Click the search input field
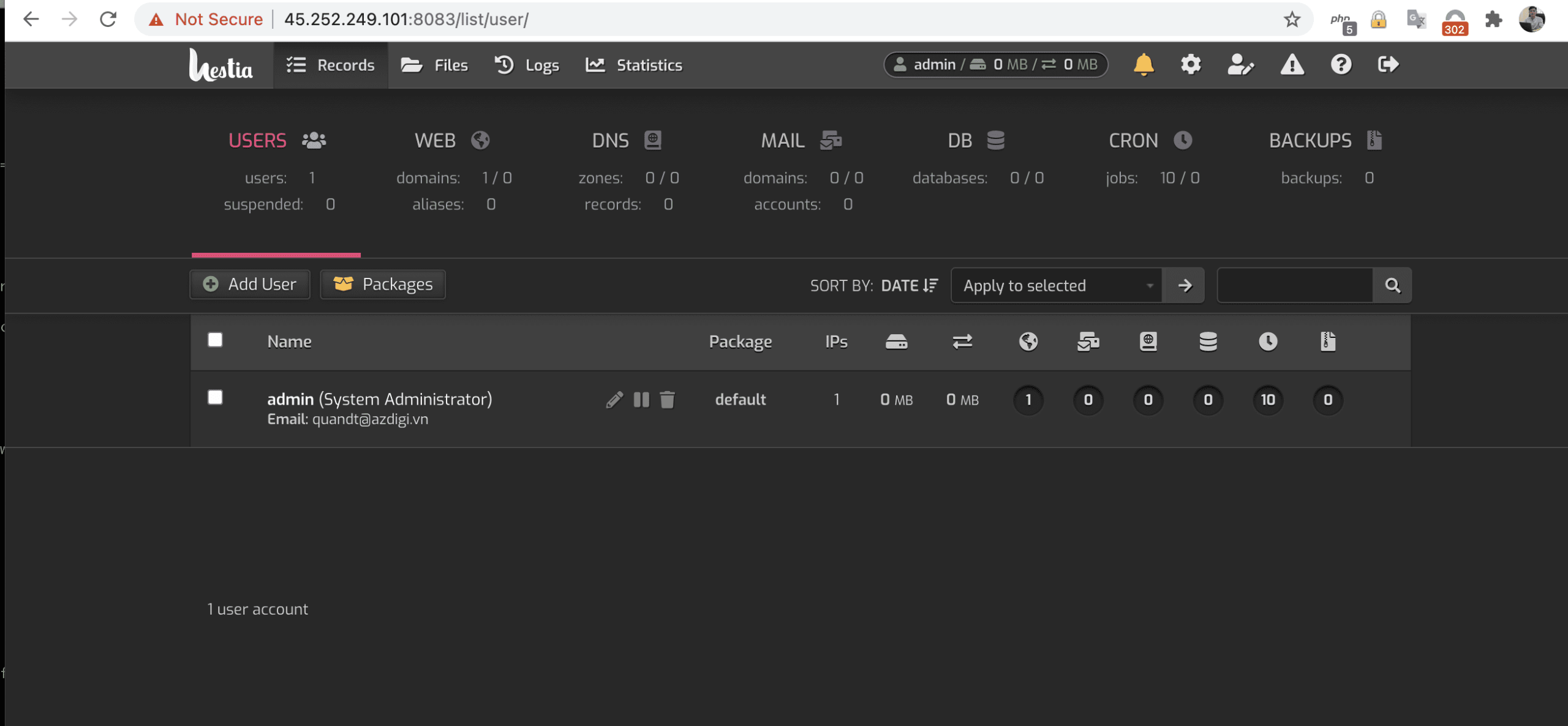 click(x=1295, y=285)
